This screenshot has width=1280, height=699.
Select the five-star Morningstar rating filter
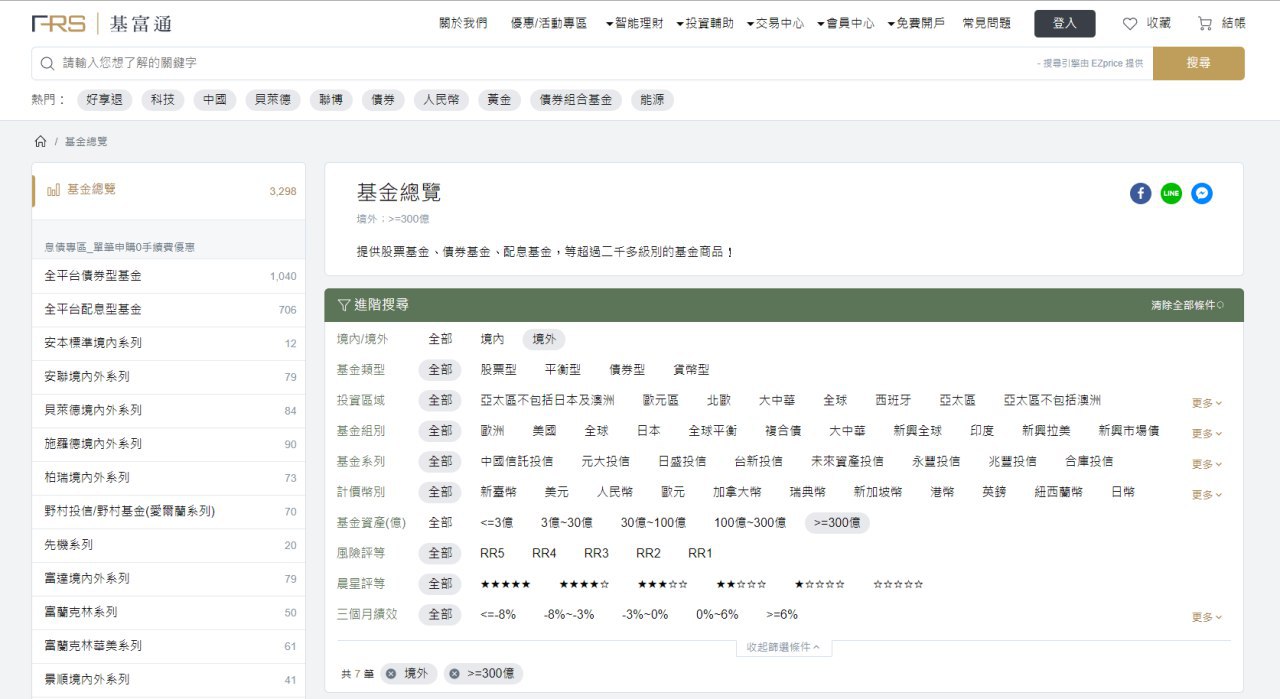point(505,584)
